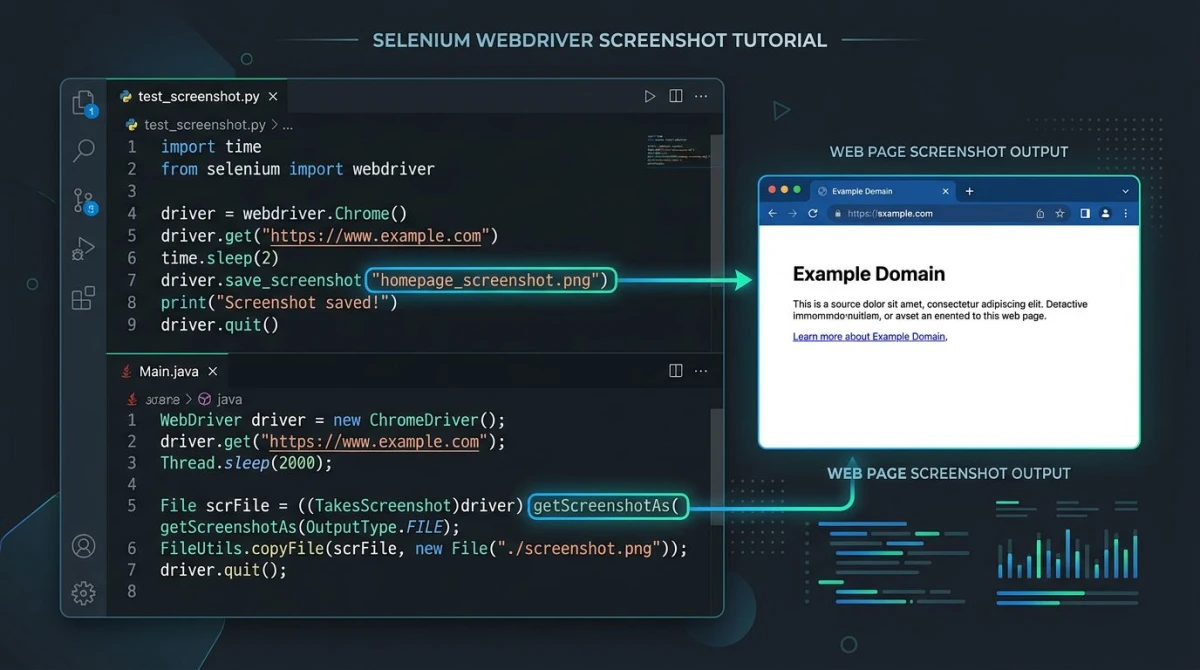
Task: Open the Search magnifier in activity bar
Action: [84, 151]
